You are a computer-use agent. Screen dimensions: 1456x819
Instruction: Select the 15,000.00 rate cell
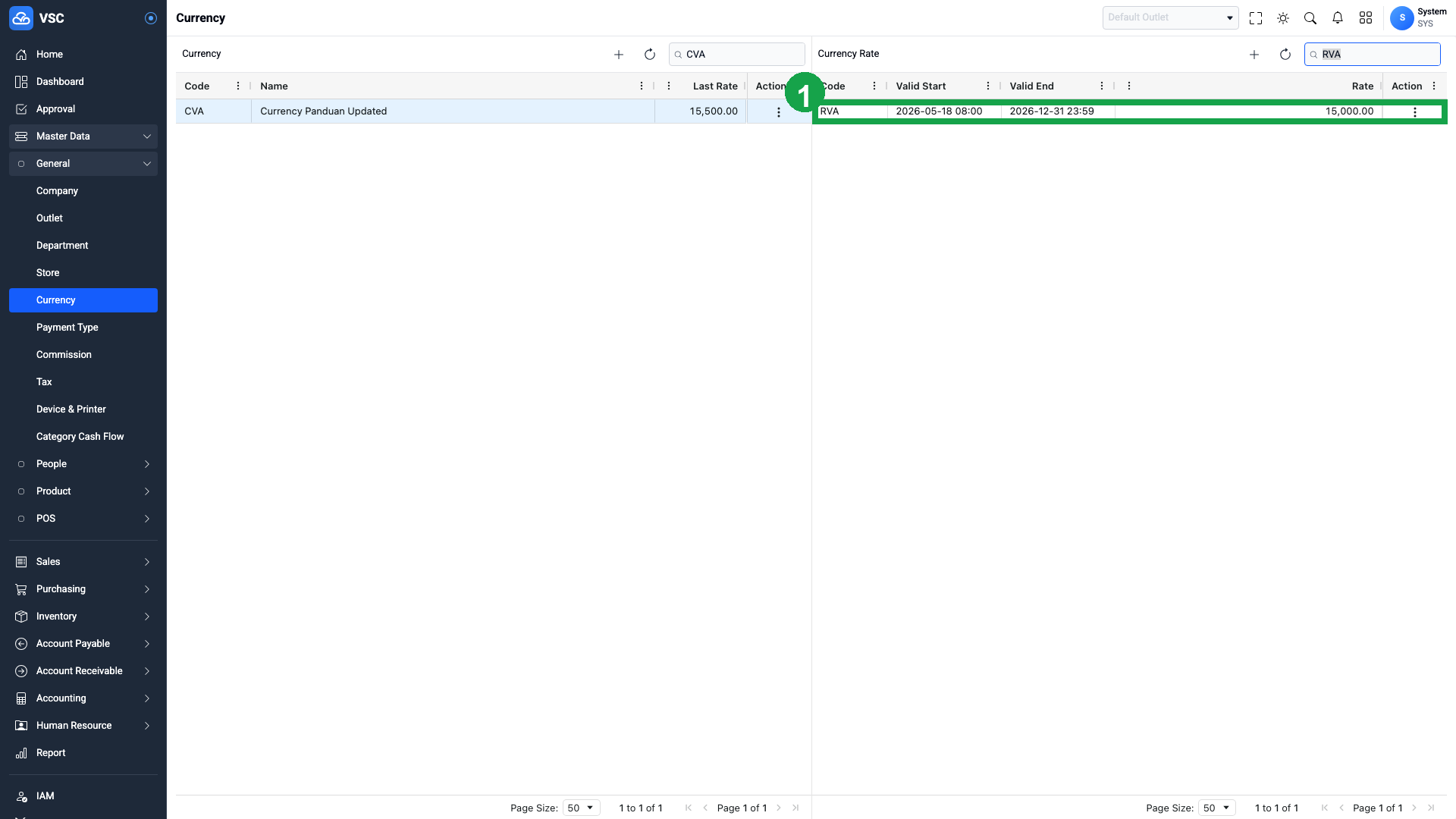1249,111
